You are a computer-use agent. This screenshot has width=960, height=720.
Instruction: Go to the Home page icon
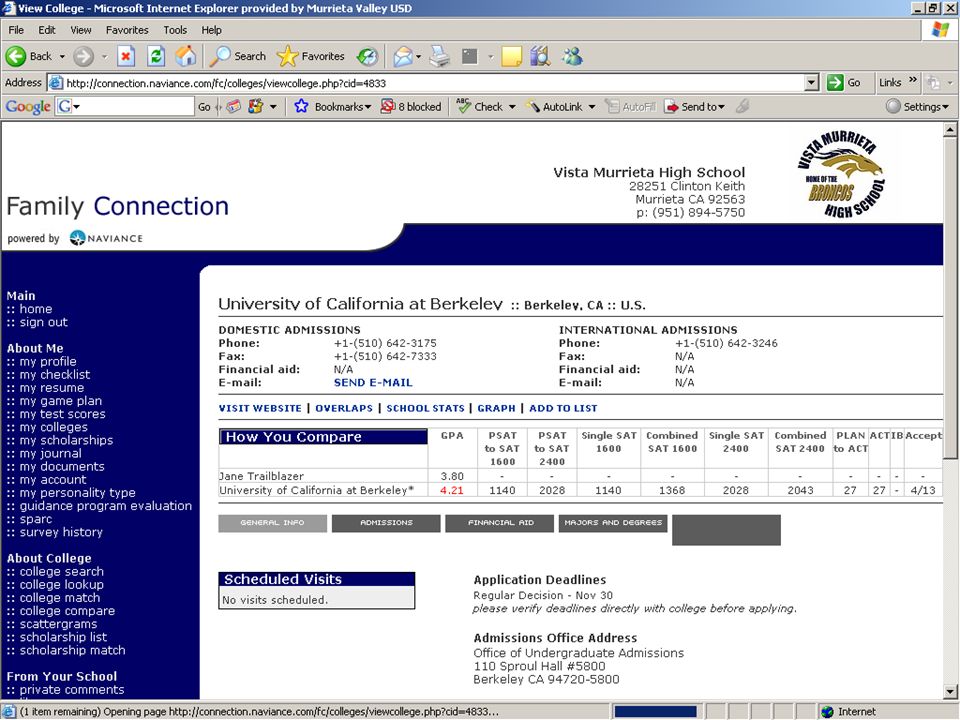tap(186, 56)
